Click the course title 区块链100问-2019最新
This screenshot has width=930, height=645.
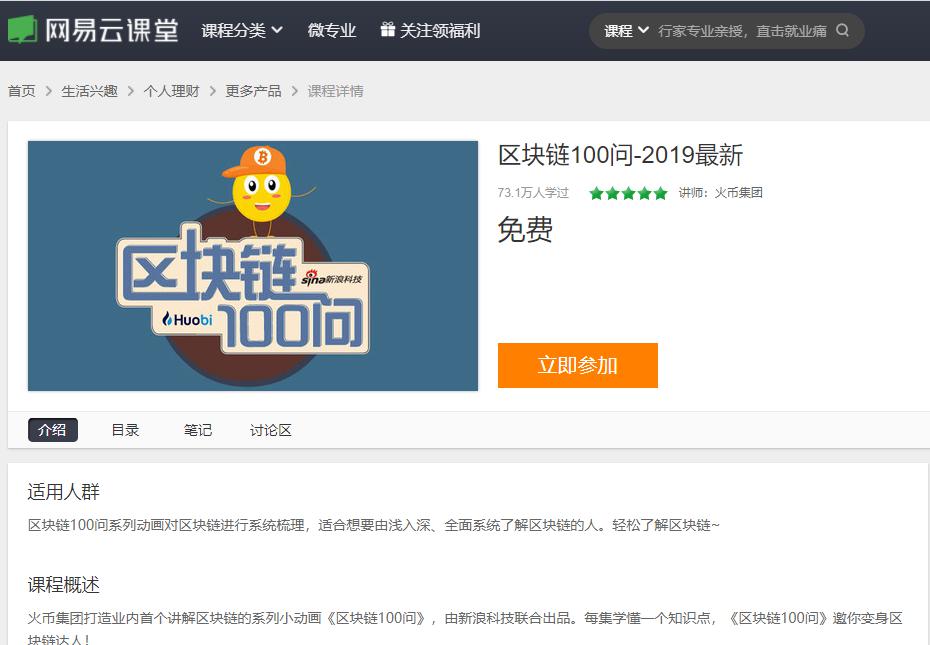click(x=620, y=155)
